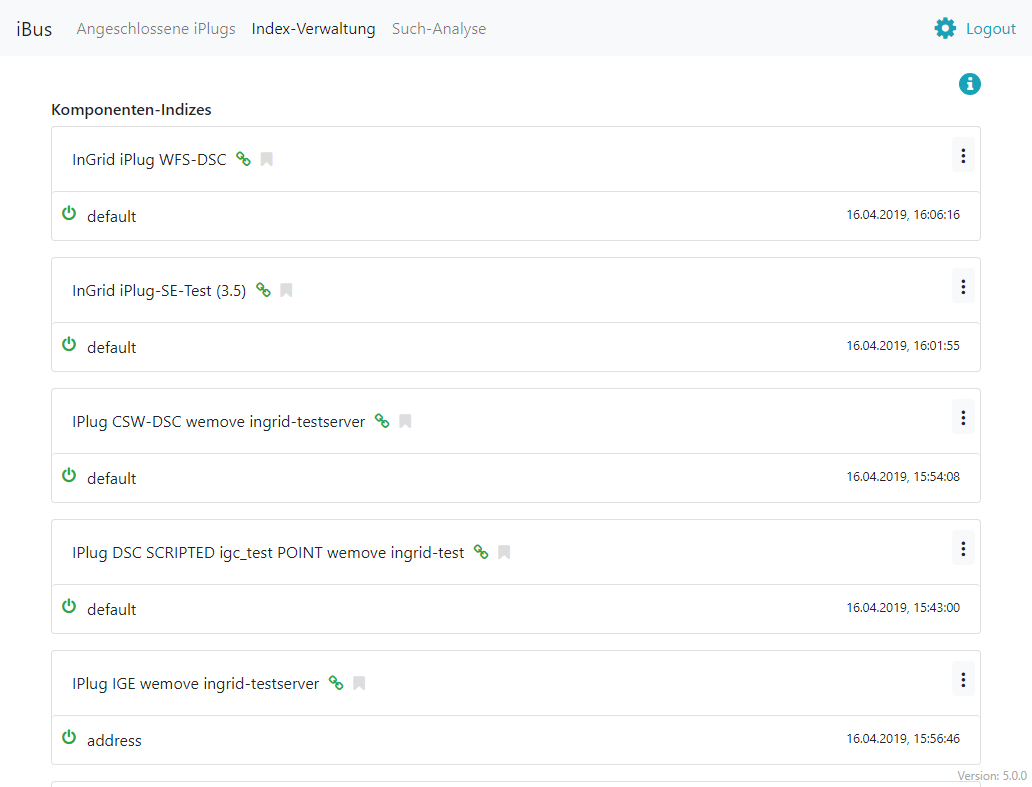Click link icon beside InGrid iPlug WFS-DSC
The width and height of the screenshot is (1032, 787).
pos(243,159)
